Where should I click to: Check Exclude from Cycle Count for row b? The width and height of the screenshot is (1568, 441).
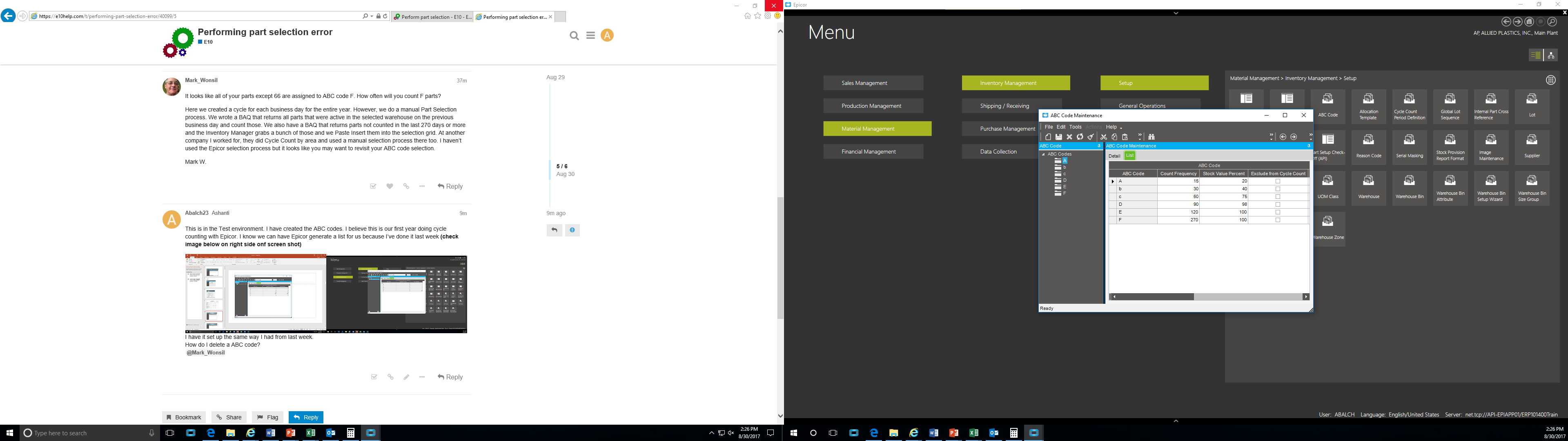1278,189
